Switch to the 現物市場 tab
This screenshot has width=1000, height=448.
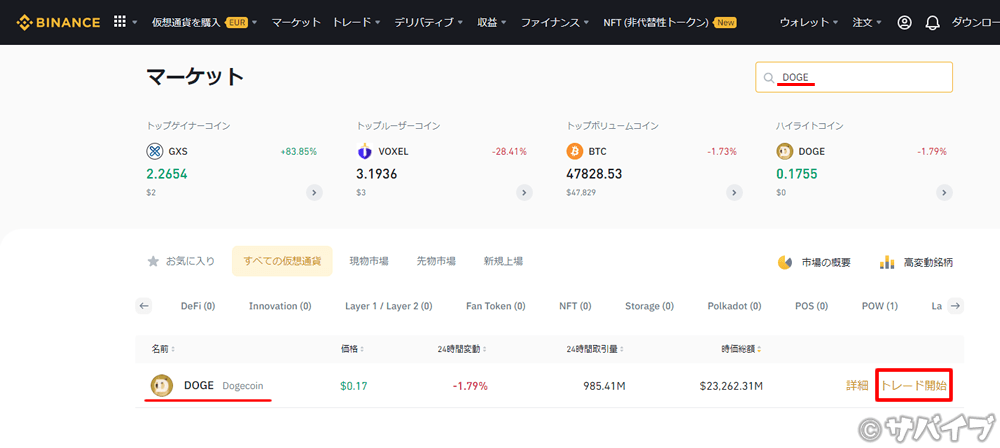(369, 261)
